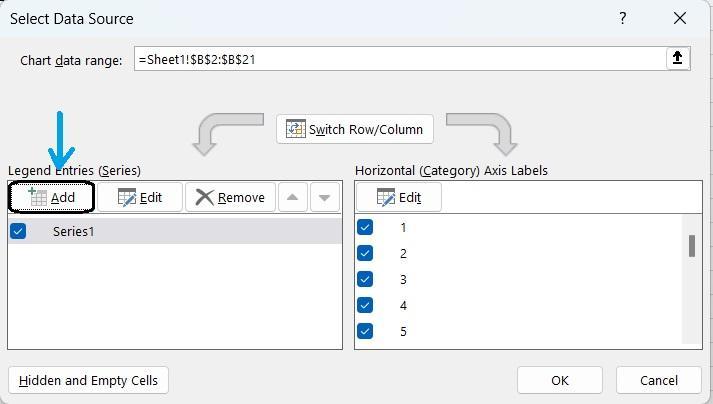Open Hidden and Empty Cells settings
This screenshot has height=404, width=713.
point(88,380)
